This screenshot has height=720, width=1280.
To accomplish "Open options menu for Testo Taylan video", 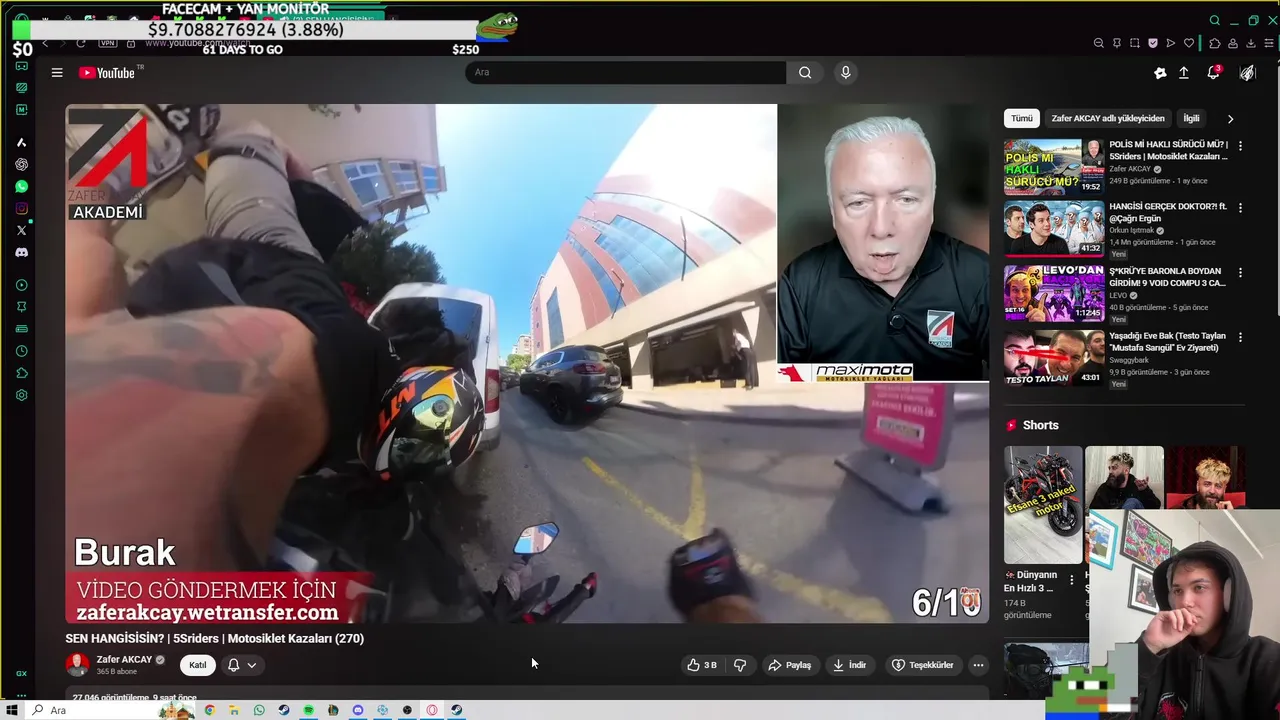I will 1240,337.
